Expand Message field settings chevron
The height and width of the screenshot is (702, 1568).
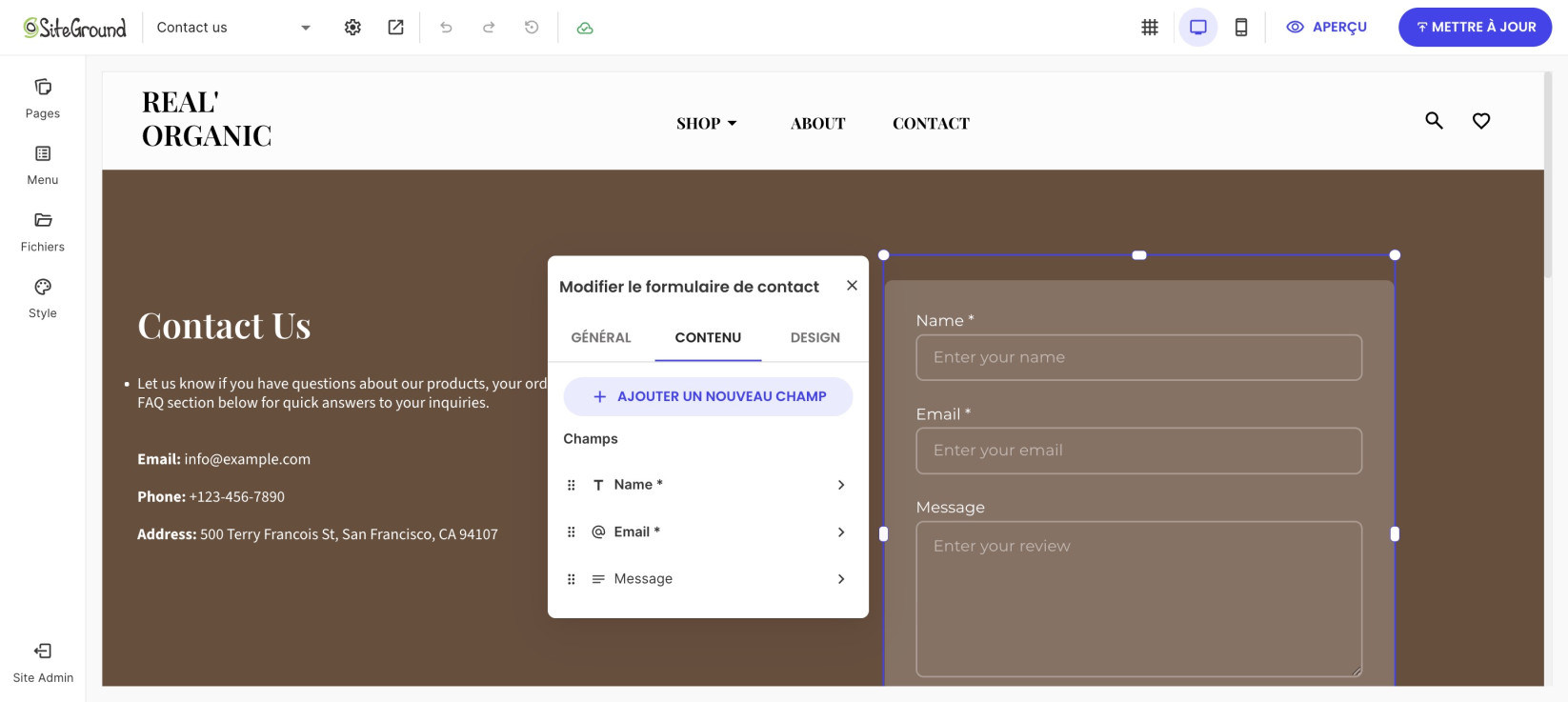tap(841, 579)
